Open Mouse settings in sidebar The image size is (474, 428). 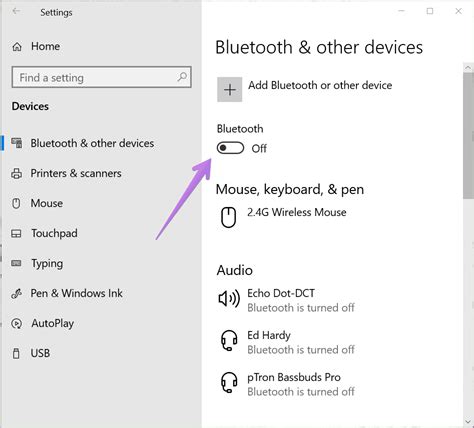tap(47, 203)
